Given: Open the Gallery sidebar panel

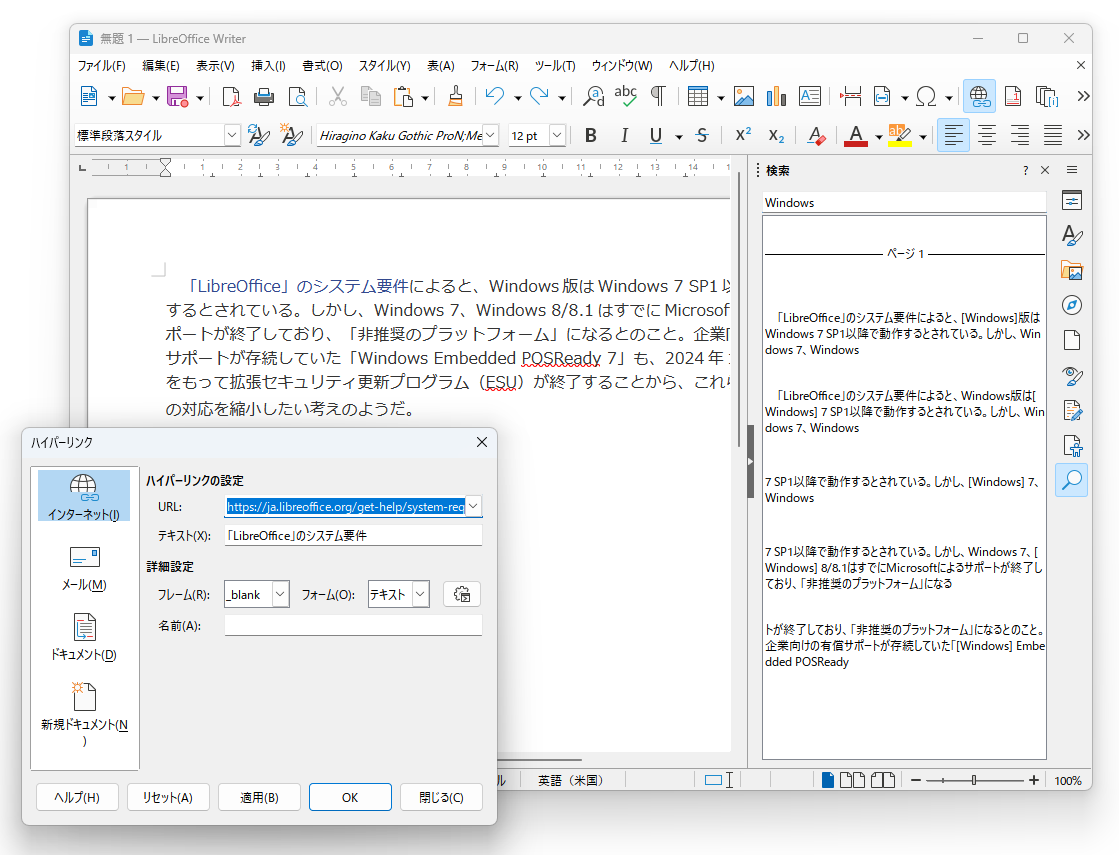Looking at the screenshot, I should 1072,270.
